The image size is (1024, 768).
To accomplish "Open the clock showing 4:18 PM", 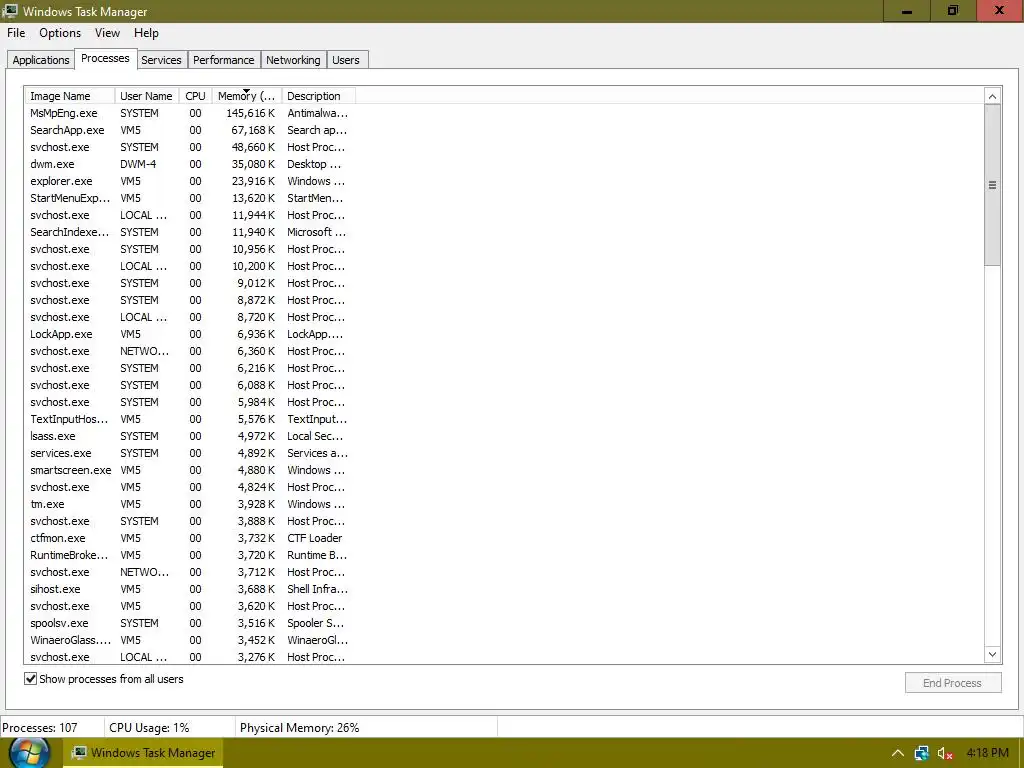I will [x=987, y=753].
